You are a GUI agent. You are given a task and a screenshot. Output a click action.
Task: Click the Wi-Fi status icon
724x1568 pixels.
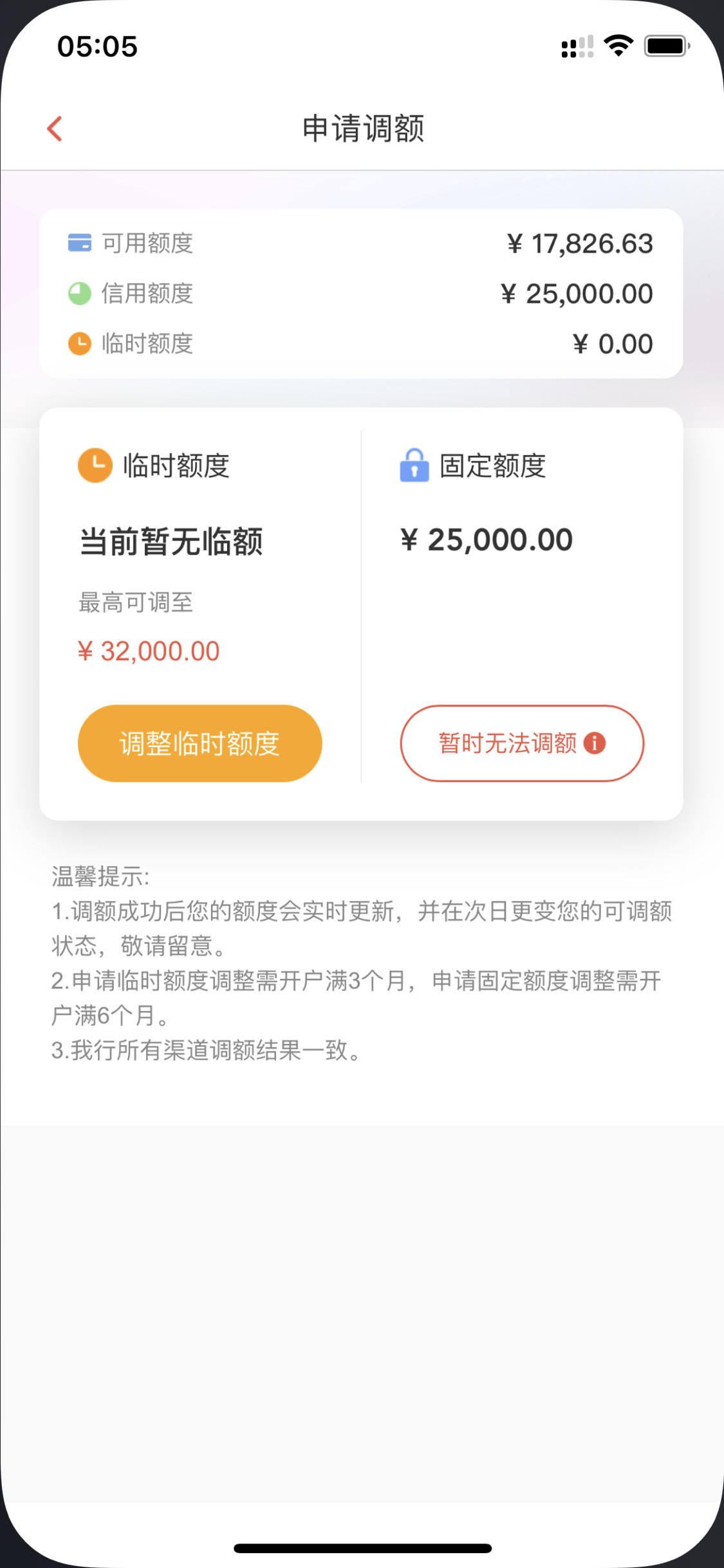coord(618,46)
